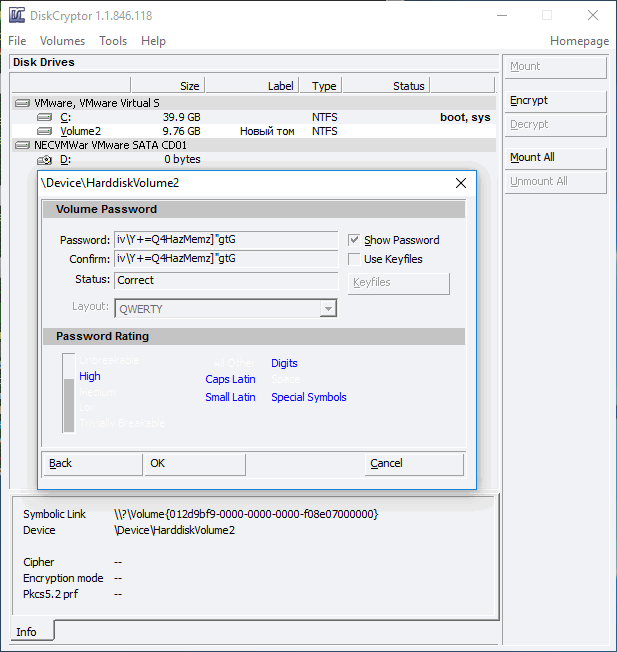Close the HarddiskVolume2 password dialog
617x652 pixels.
(461, 183)
